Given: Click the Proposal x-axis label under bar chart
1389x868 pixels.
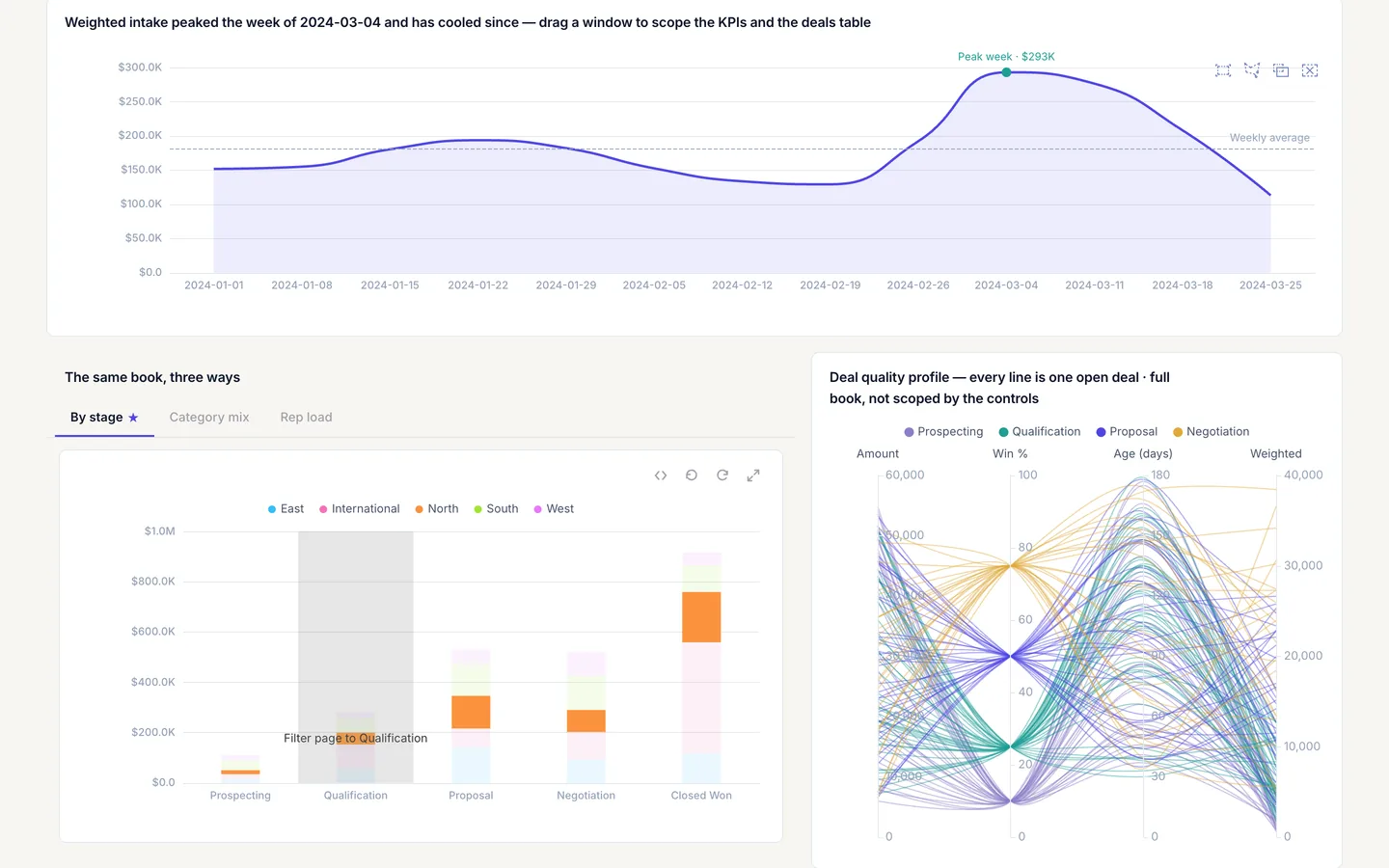Looking at the screenshot, I should pos(471,796).
